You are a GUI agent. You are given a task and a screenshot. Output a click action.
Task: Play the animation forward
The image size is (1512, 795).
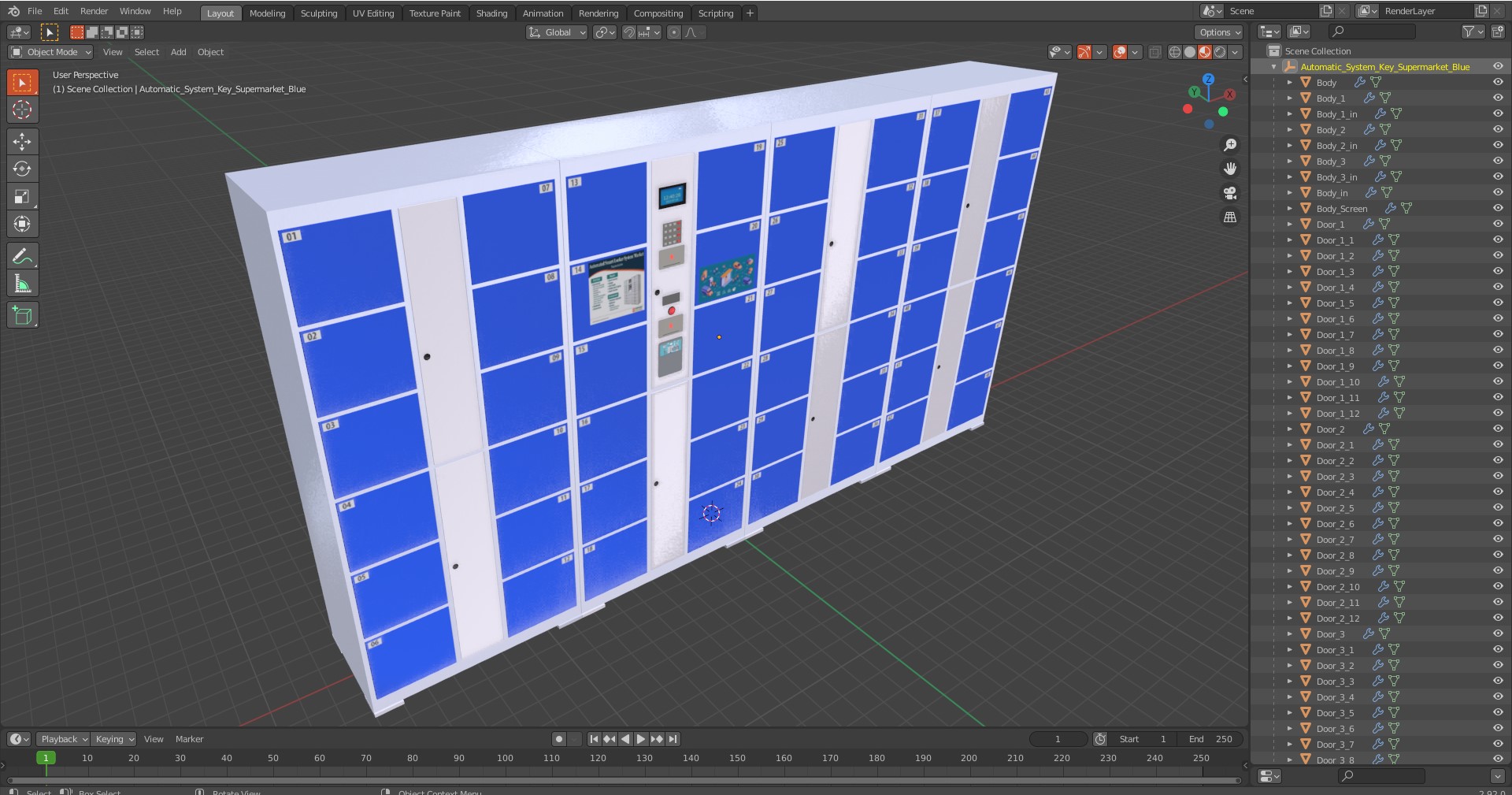(x=641, y=739)
